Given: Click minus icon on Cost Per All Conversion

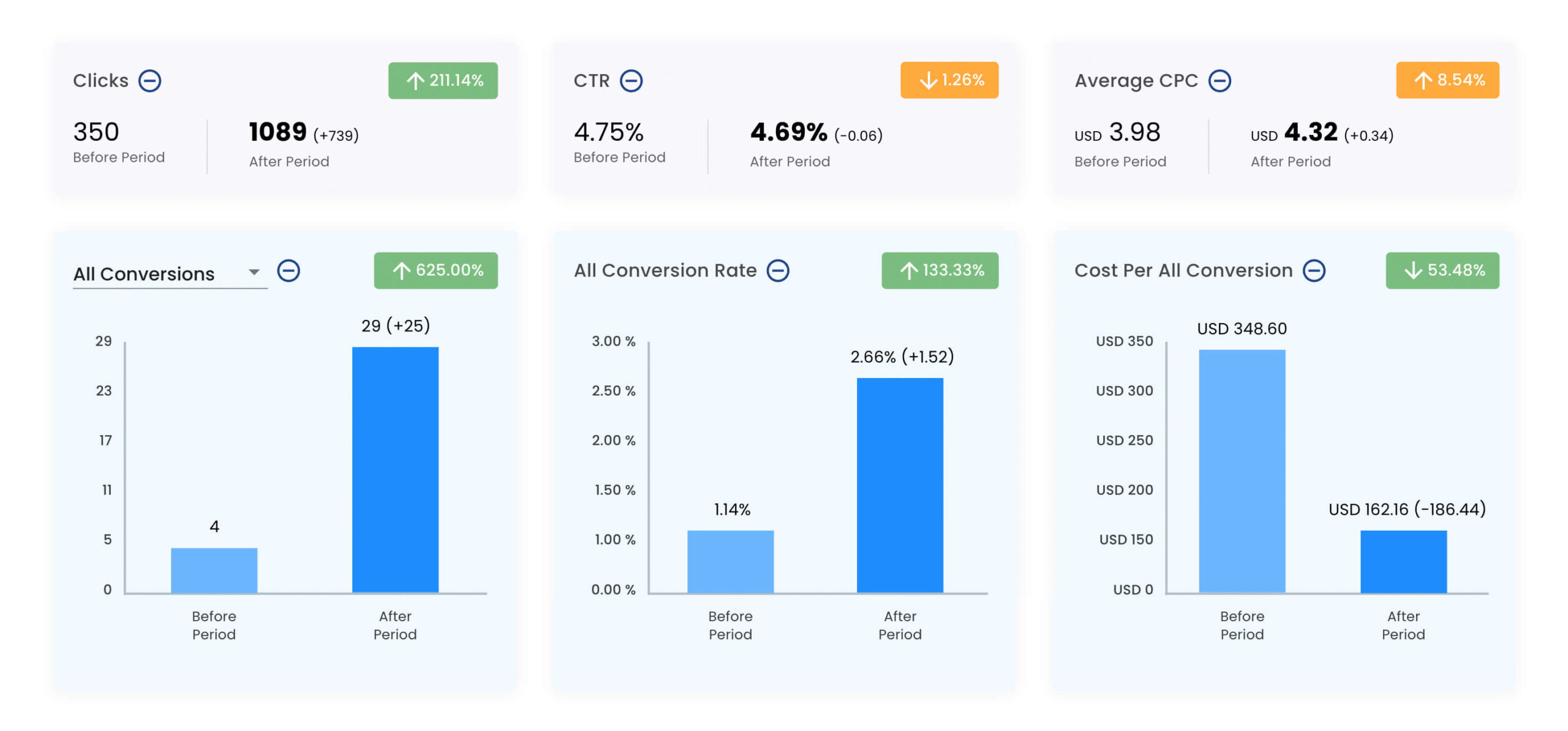Looking at the screenshot, I should [x=1314, y=270].
